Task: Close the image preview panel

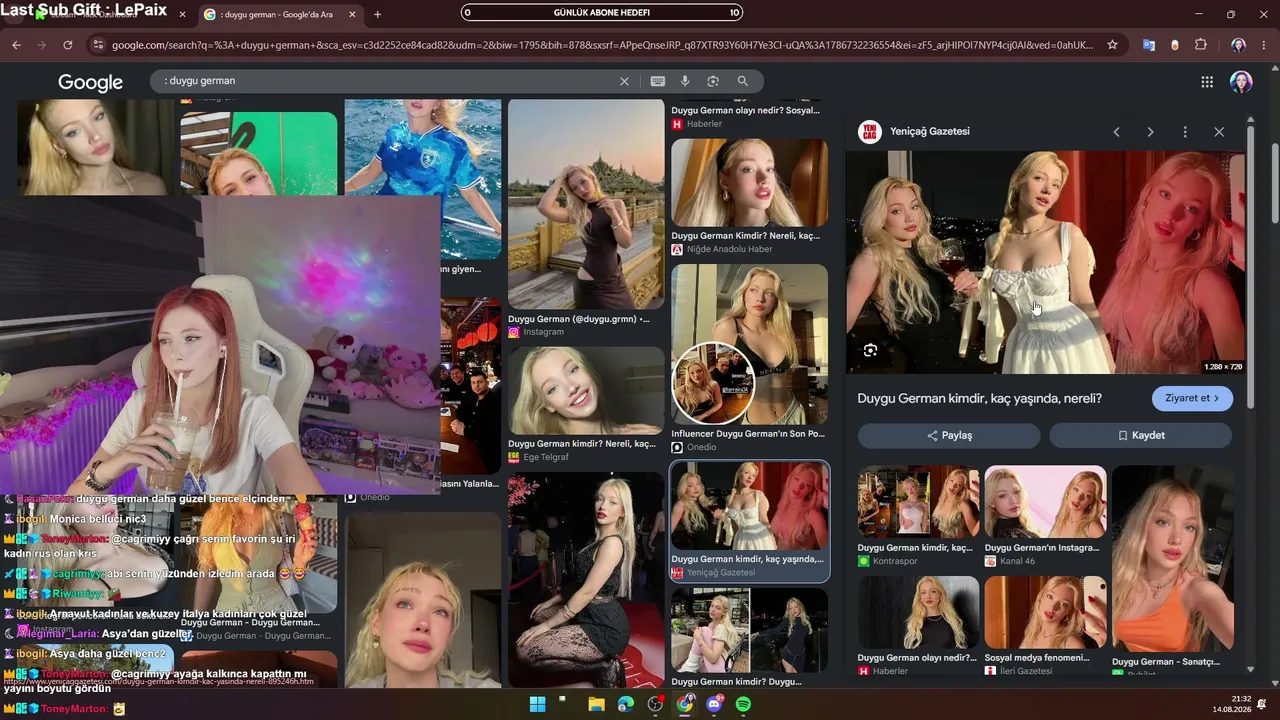Action: [x=1219, y=132]
